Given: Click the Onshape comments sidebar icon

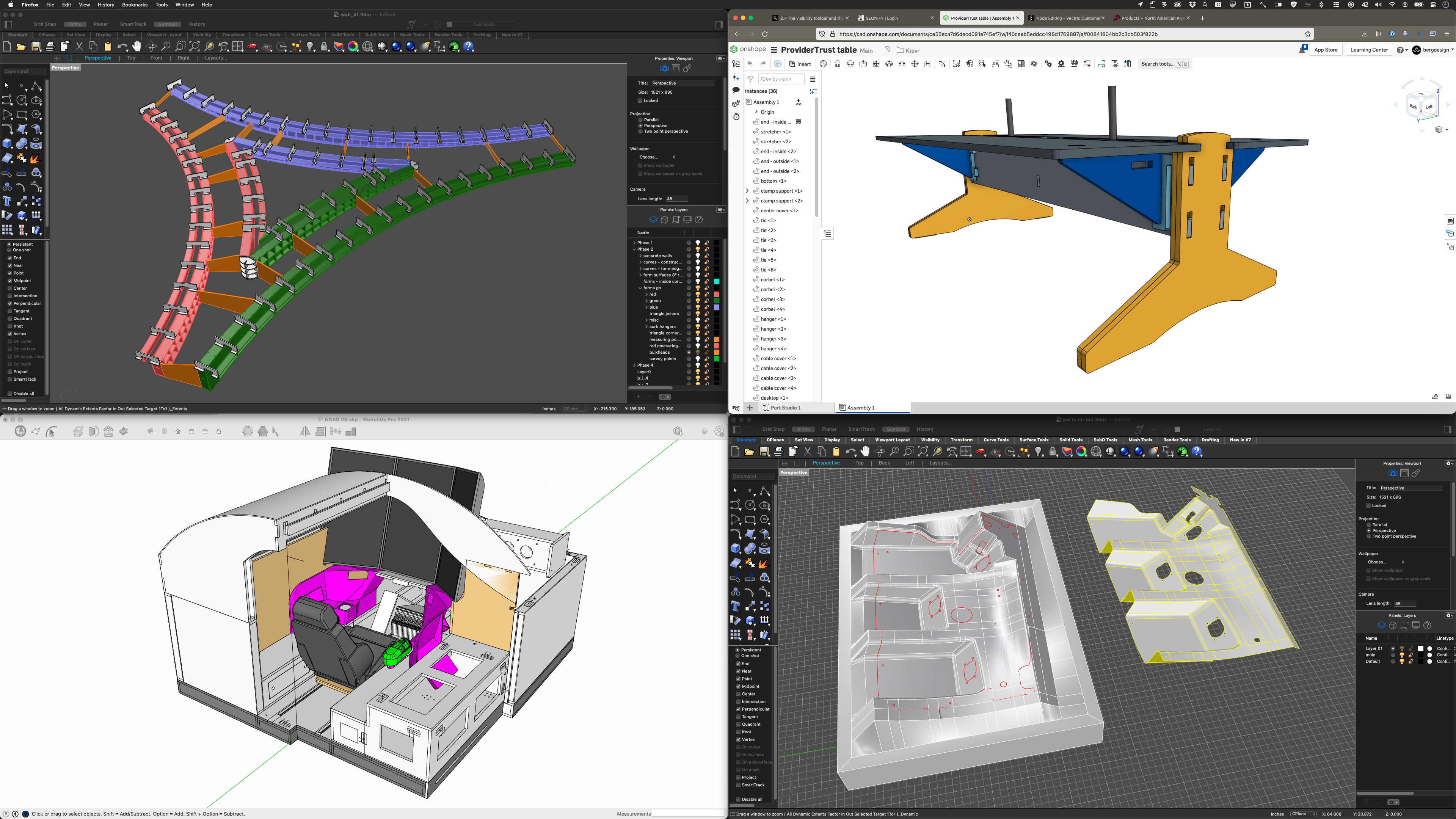Looking at the screenshot, I should pos(736,91).
